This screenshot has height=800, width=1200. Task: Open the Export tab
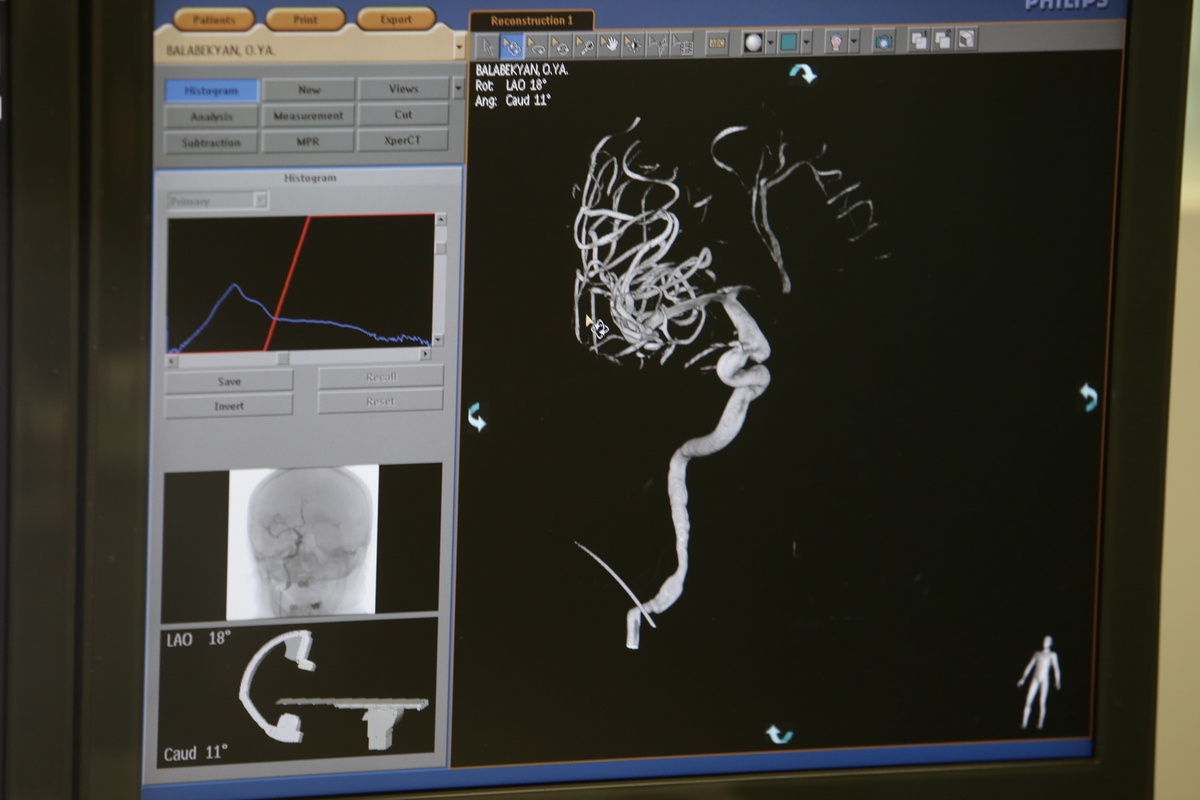[396, 19]
